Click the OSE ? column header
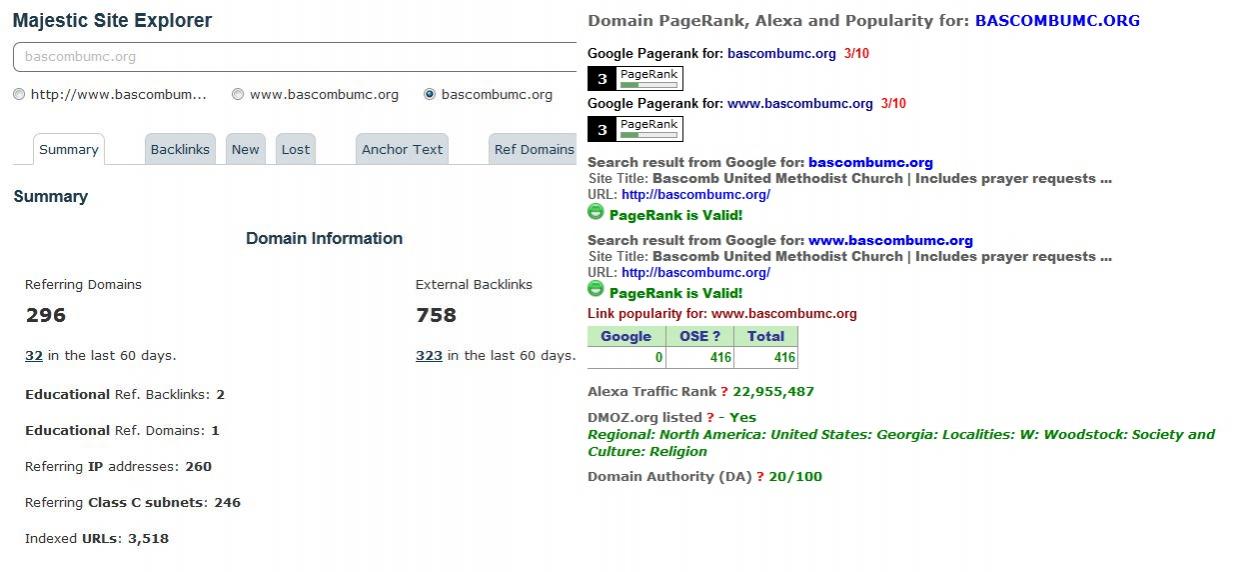 pos(700,336)
